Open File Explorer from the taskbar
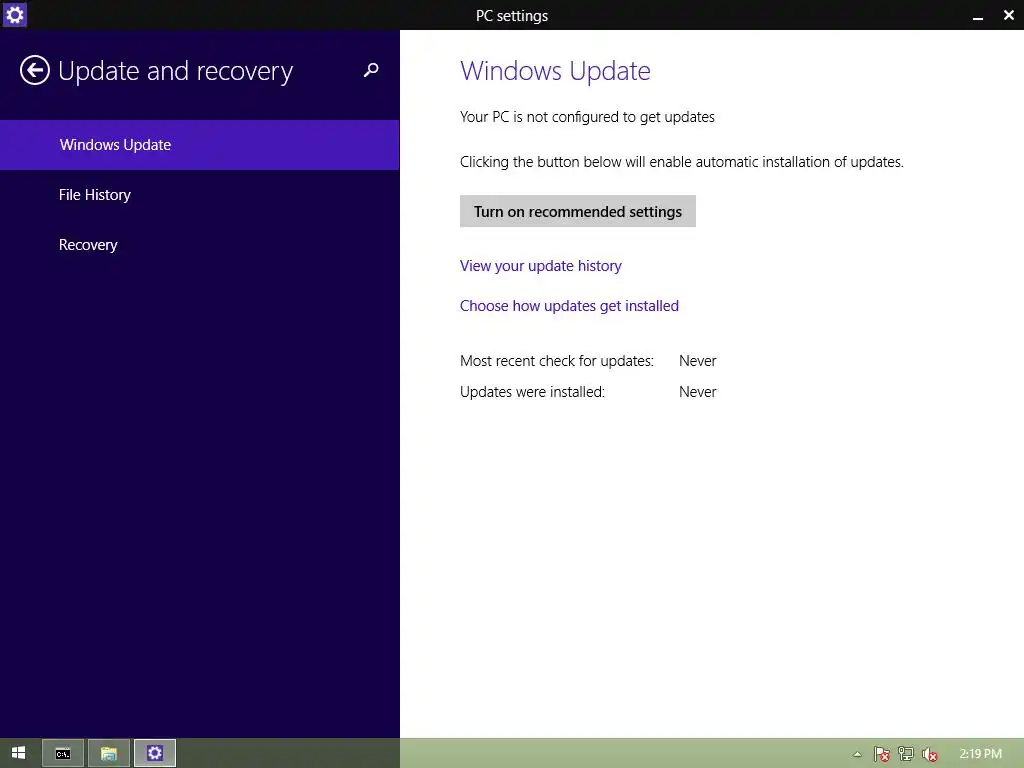Screen dimensions: 1024x768 click(108, 754)
